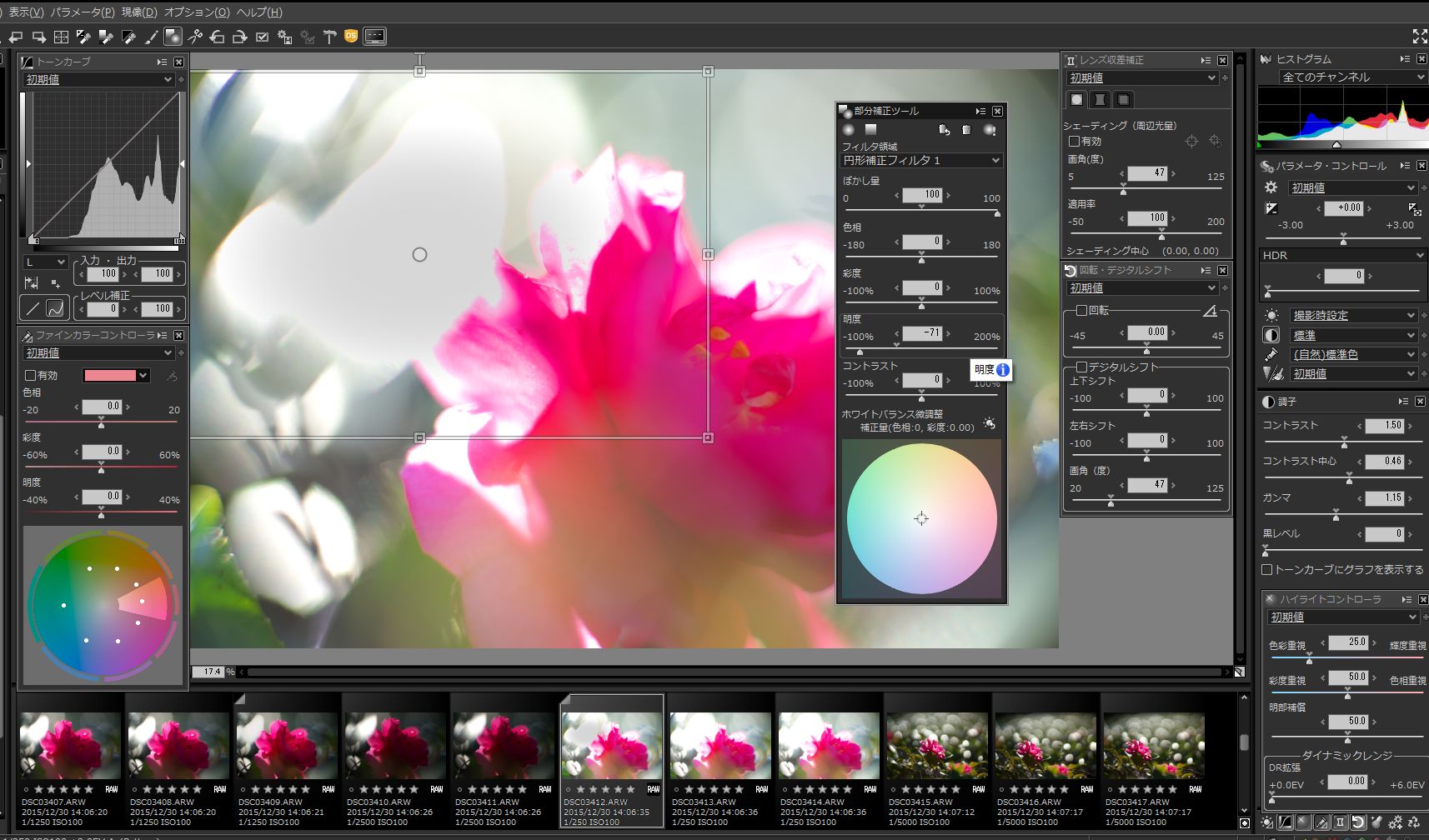Viewport: 1429px width, 840px height.
Task: Open the パラメータ(P) menu
Action: (x=83, y=12)
